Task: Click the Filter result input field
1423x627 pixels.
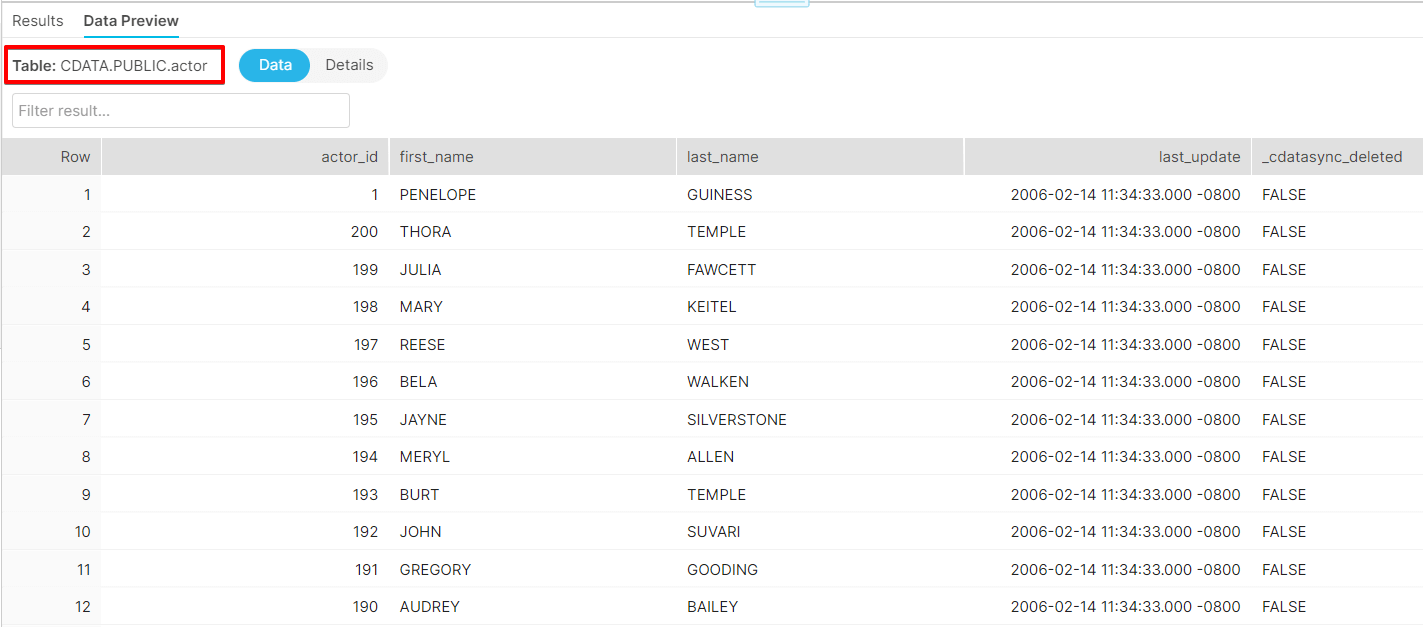Action: pyautogui.click(x=181, y=111)
